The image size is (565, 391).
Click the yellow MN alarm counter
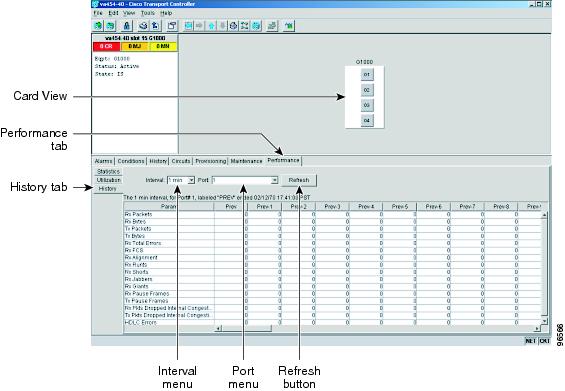[x=163, y=46]
